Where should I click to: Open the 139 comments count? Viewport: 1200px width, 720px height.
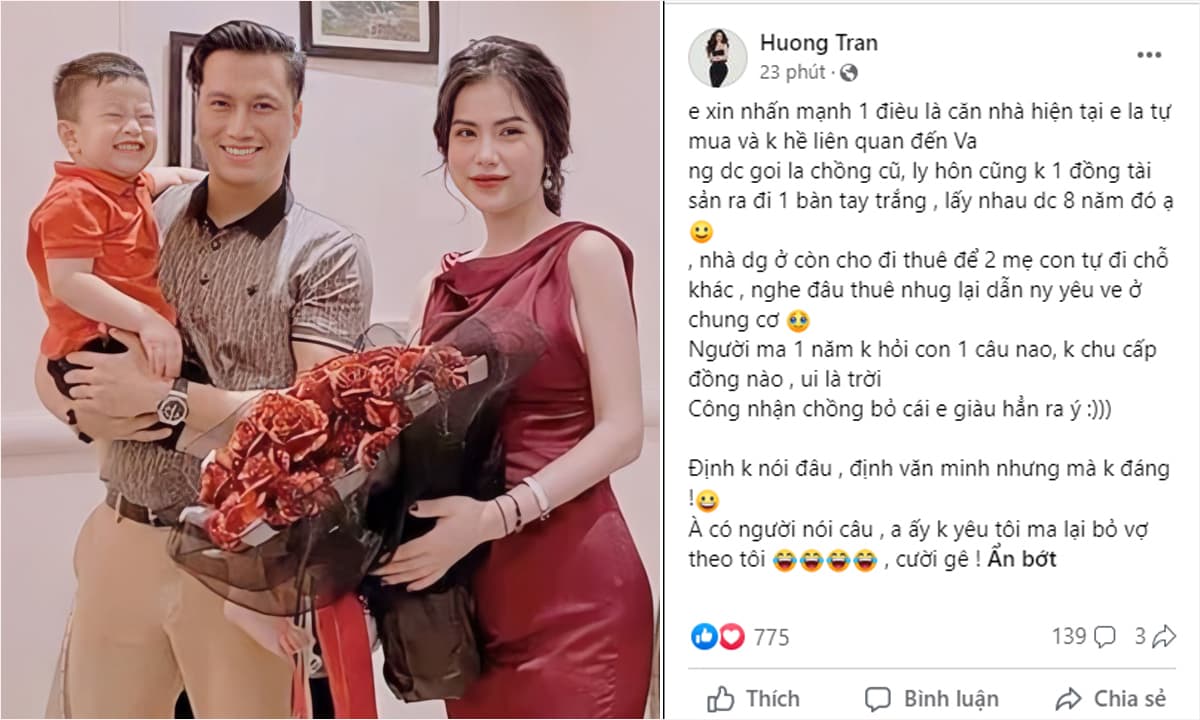click(x=1069, y=636)
